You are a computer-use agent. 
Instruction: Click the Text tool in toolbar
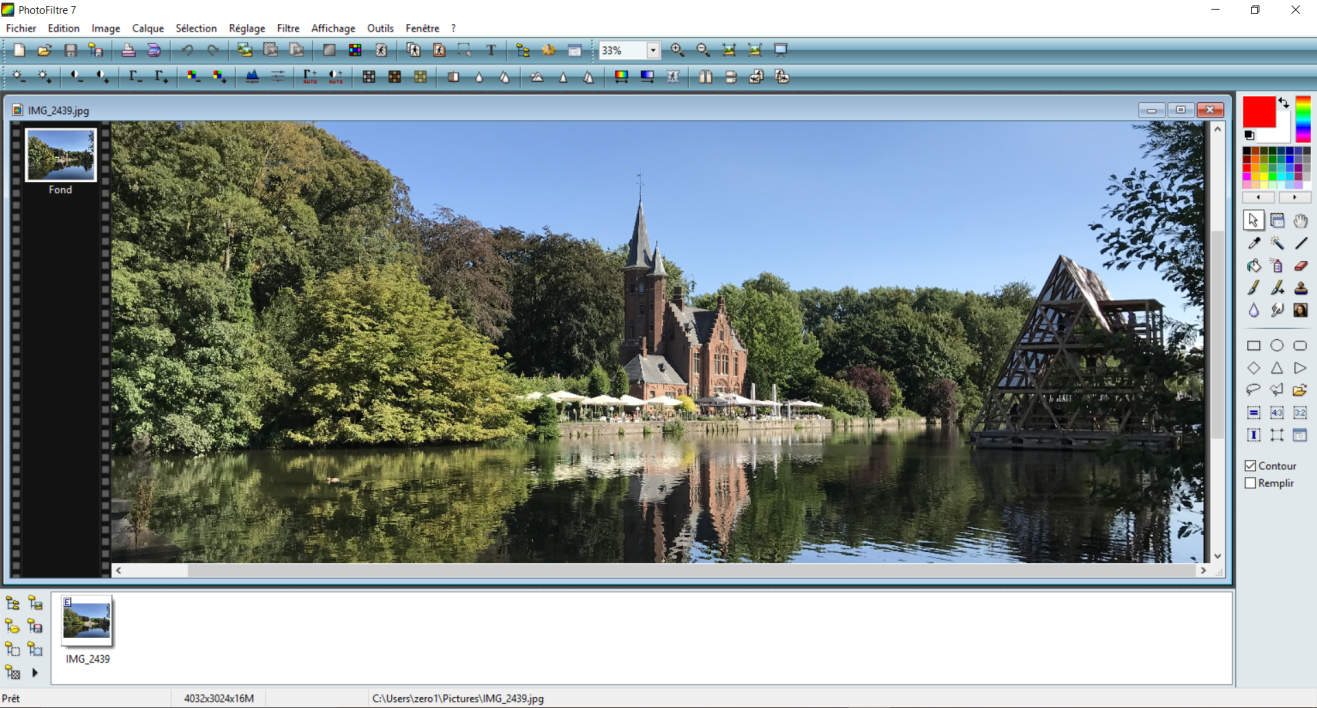pos(491,50)
